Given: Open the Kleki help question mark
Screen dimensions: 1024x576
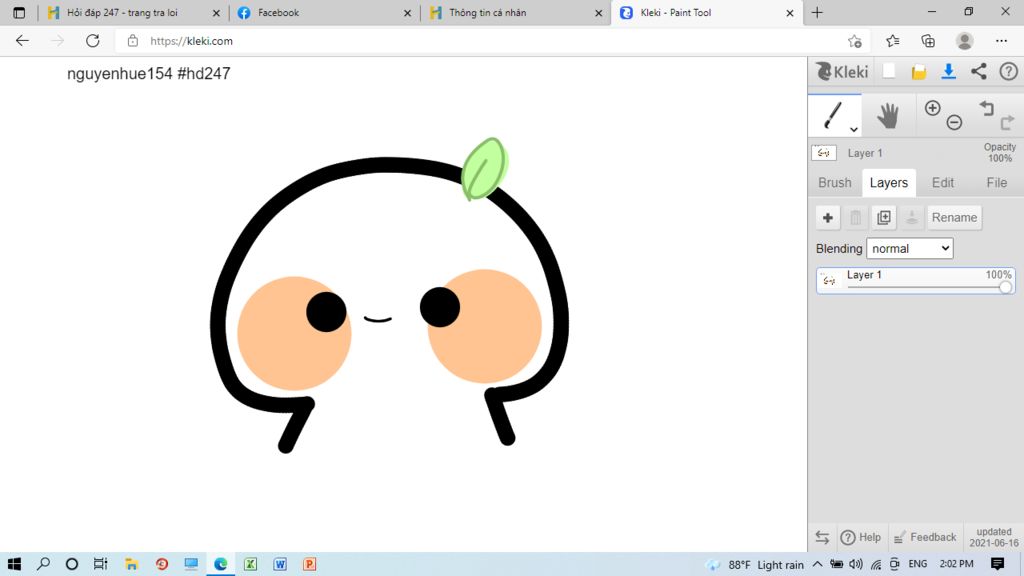Looking at the screenshot, I should [1008, 71].
